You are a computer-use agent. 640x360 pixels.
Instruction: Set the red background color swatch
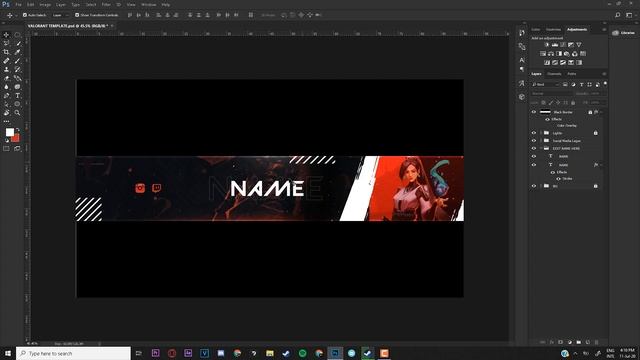point(16,139)
